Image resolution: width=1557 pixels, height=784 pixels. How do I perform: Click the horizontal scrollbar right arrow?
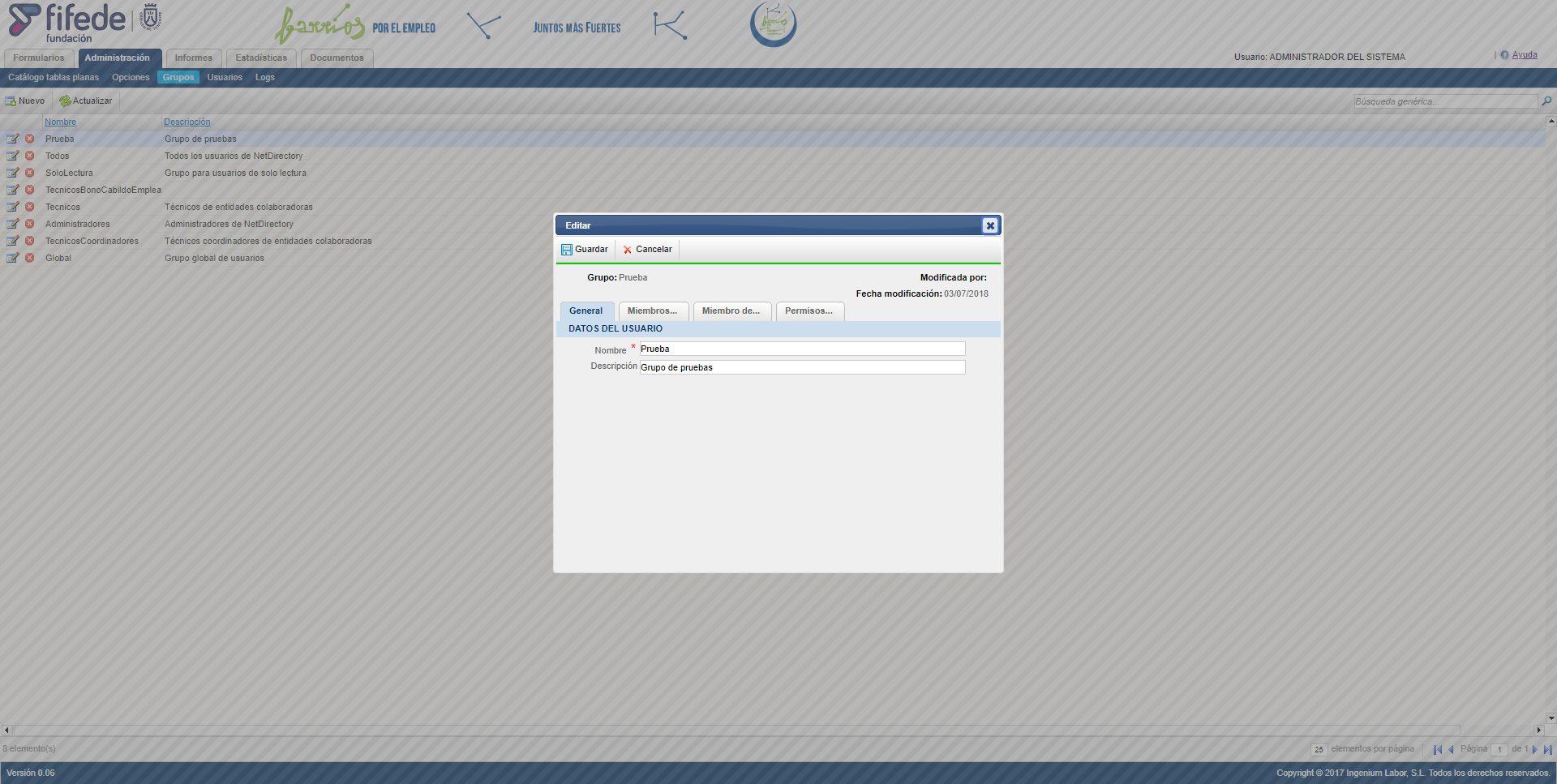pos(1539,730)
